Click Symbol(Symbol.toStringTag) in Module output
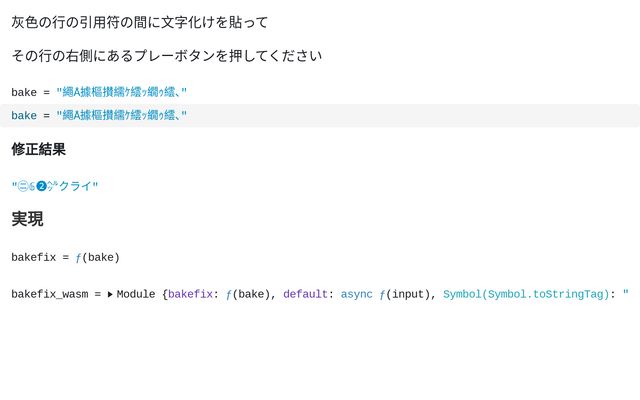This screenshot has width=640, height=400. 526,295
